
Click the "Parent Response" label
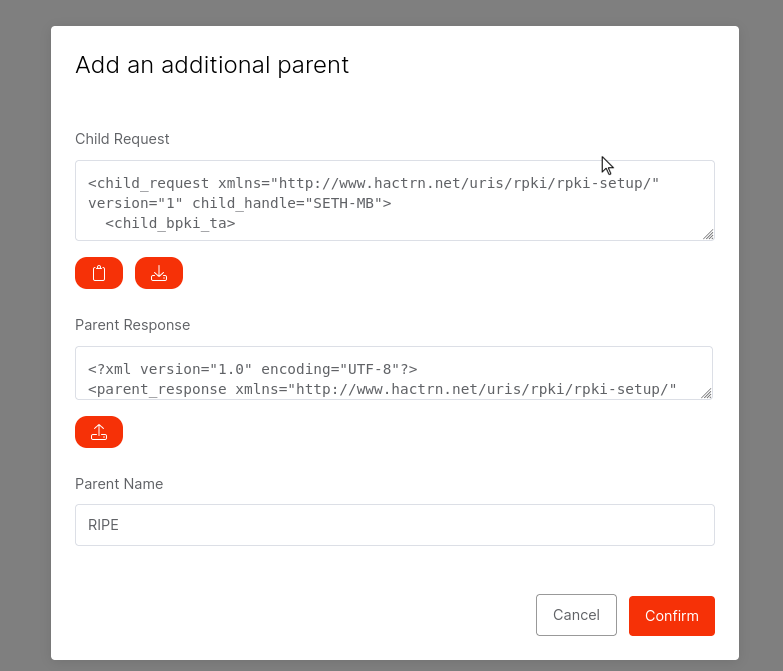[x=132, y=325]
